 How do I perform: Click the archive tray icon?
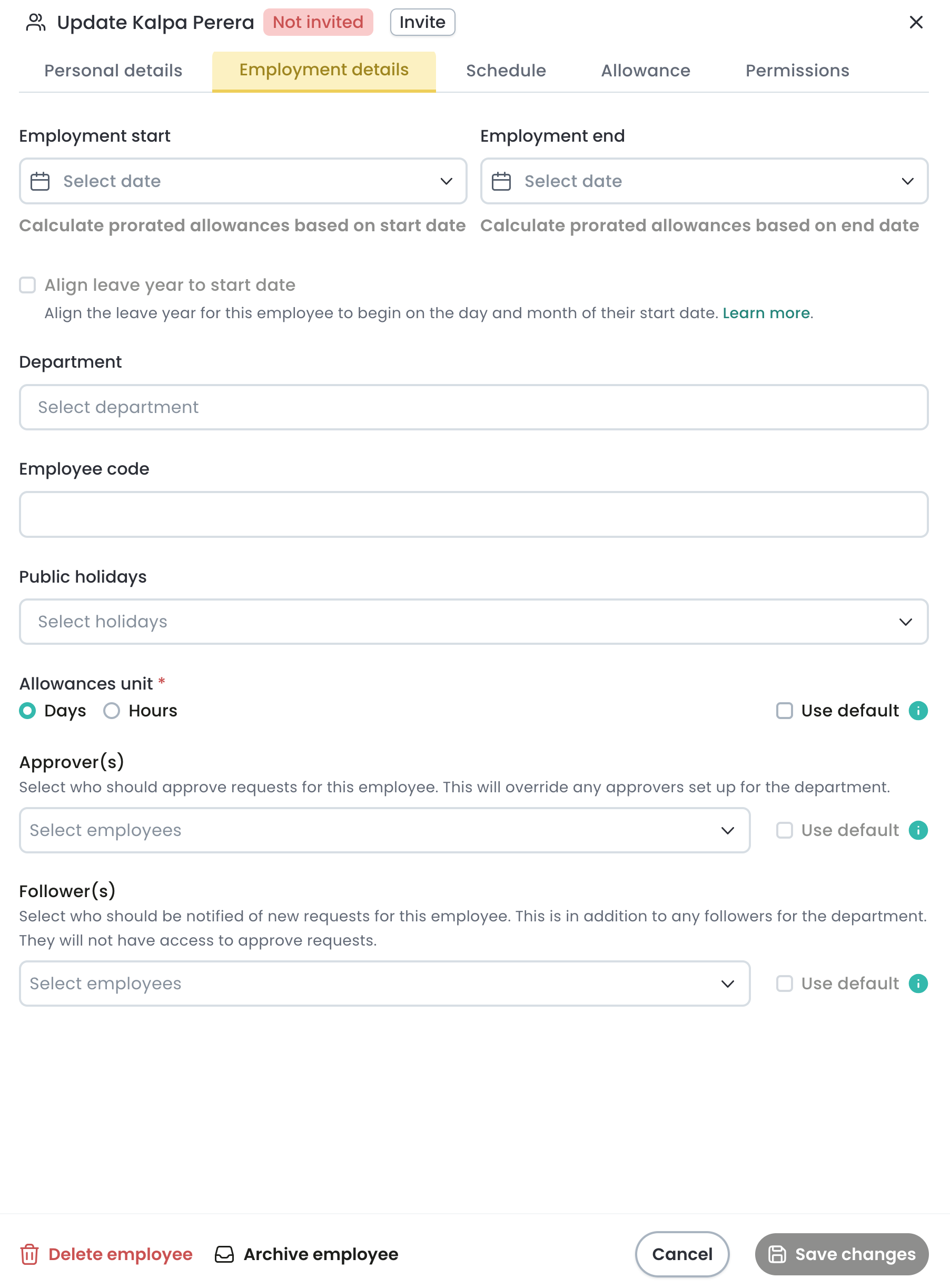click(x=224, y=1254)
